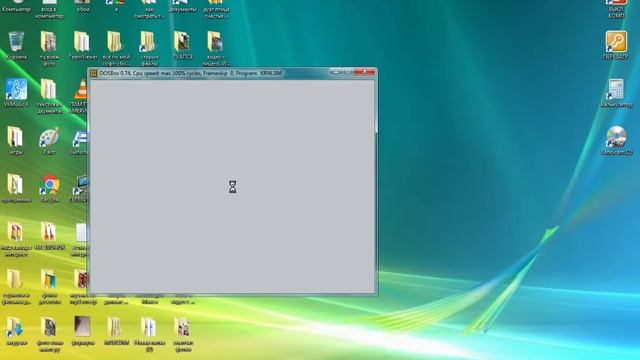Viewport: 640px width, 360px height.
Task: Select the игры folder icon
Action: tap(15, 137)
